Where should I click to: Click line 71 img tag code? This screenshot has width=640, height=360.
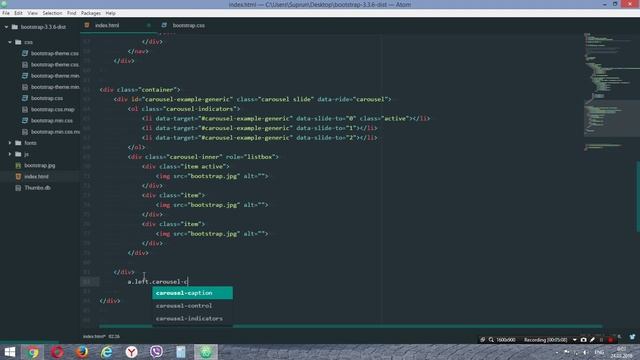point(212,176)
